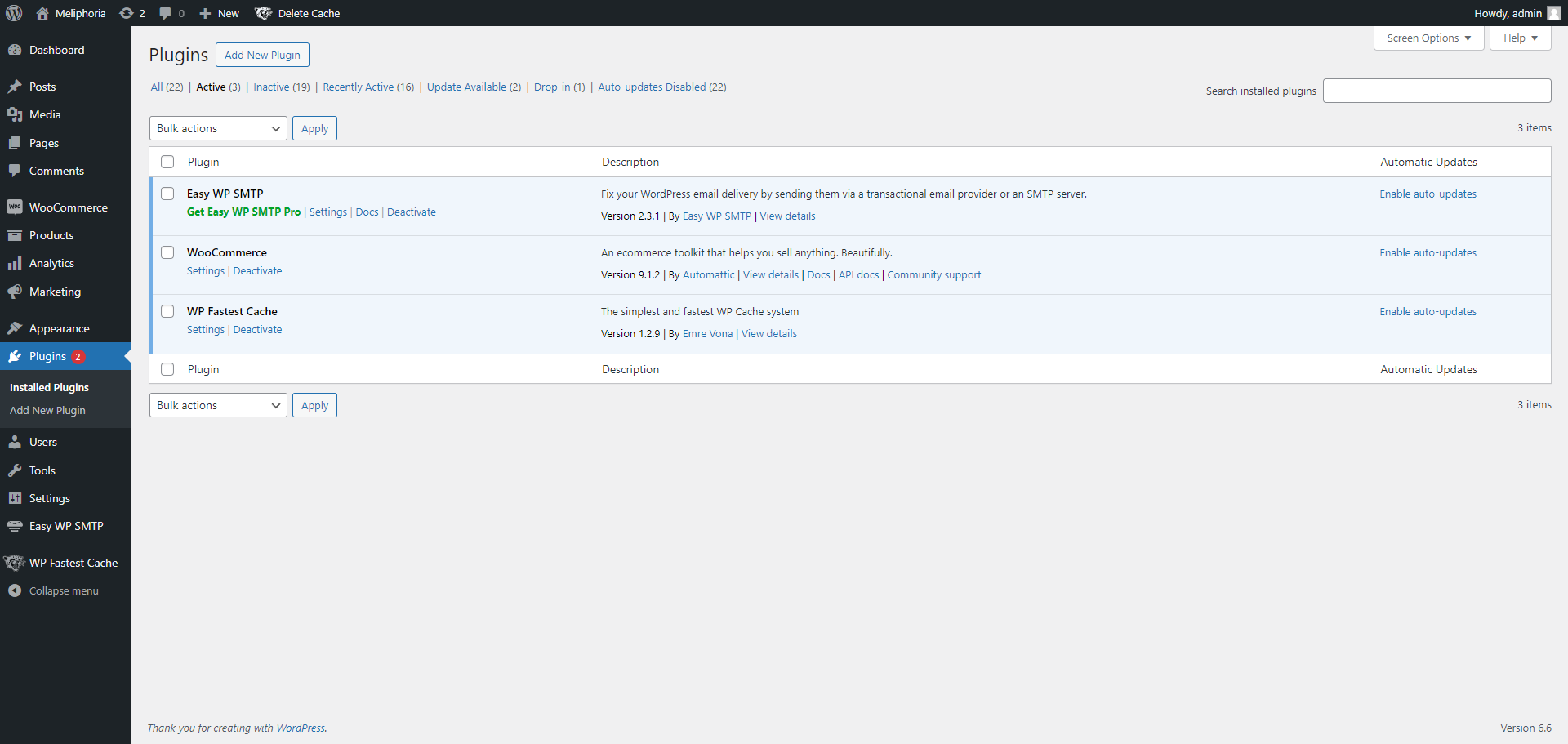Switch to Recently Active (16) filter
The image size is (1568, 744).
368,87
